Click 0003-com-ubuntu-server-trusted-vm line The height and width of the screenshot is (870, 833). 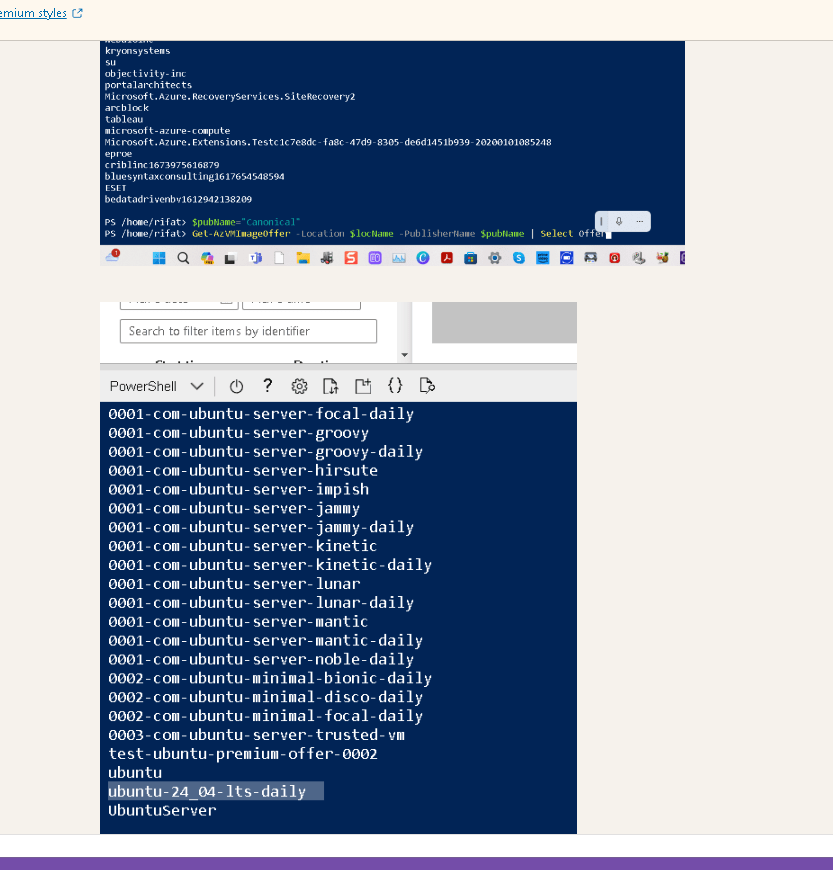(x=256, y=735)
